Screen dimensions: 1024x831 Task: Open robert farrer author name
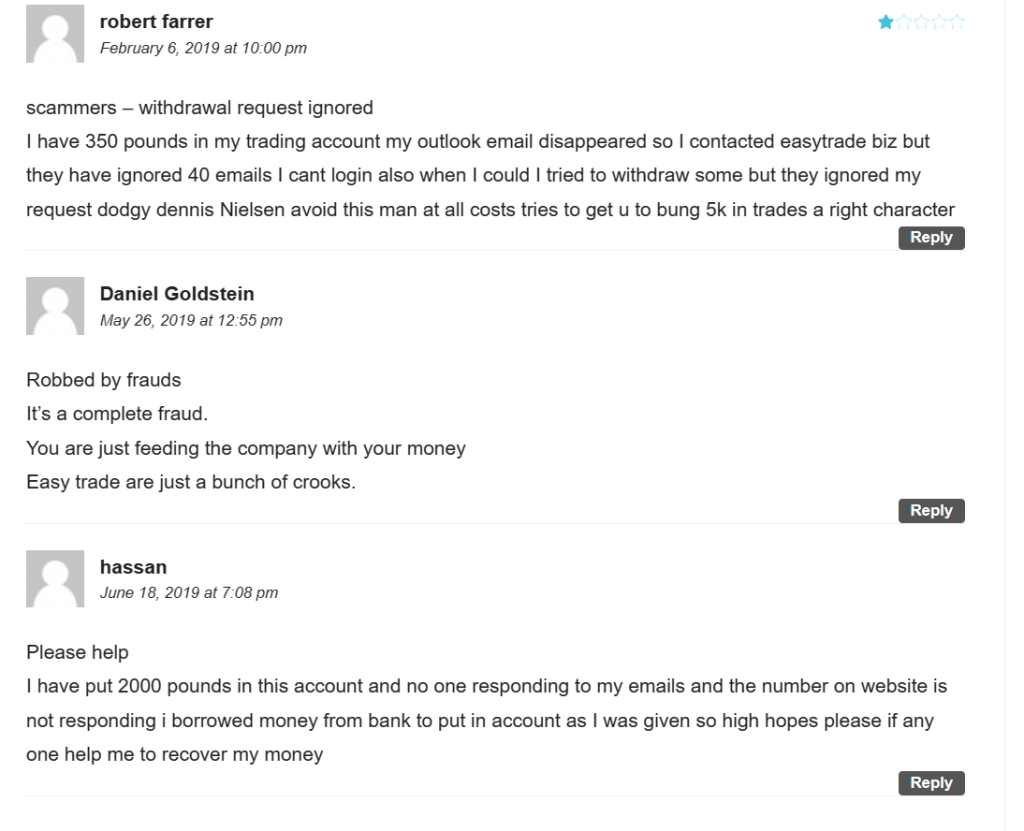click(156, 22)
